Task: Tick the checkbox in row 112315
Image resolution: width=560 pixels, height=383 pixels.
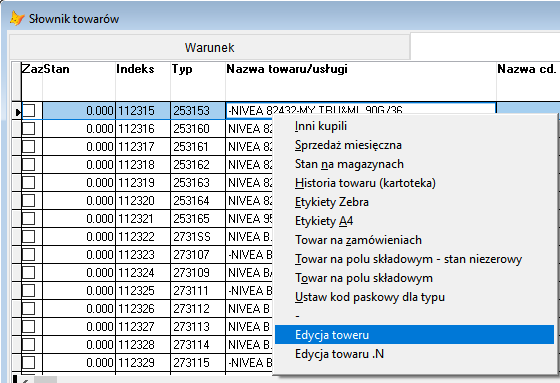Action: (29, 110)
